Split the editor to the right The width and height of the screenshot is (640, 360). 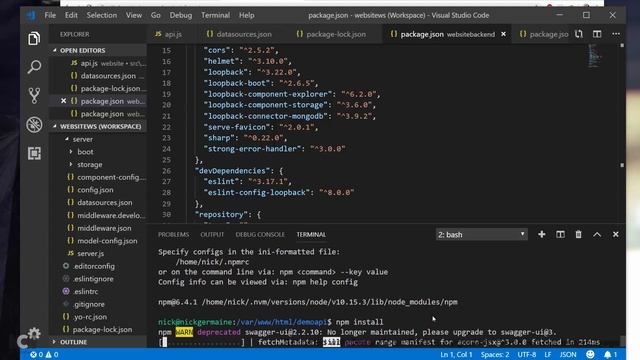[597, 34]
